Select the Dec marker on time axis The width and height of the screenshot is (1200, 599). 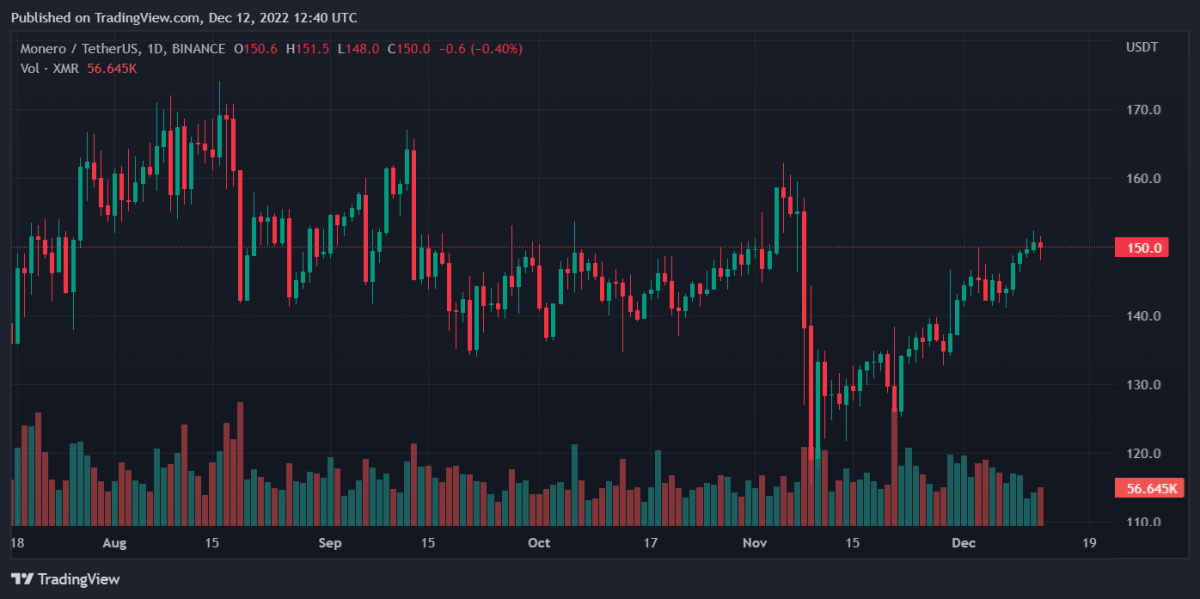coord(964,543)
